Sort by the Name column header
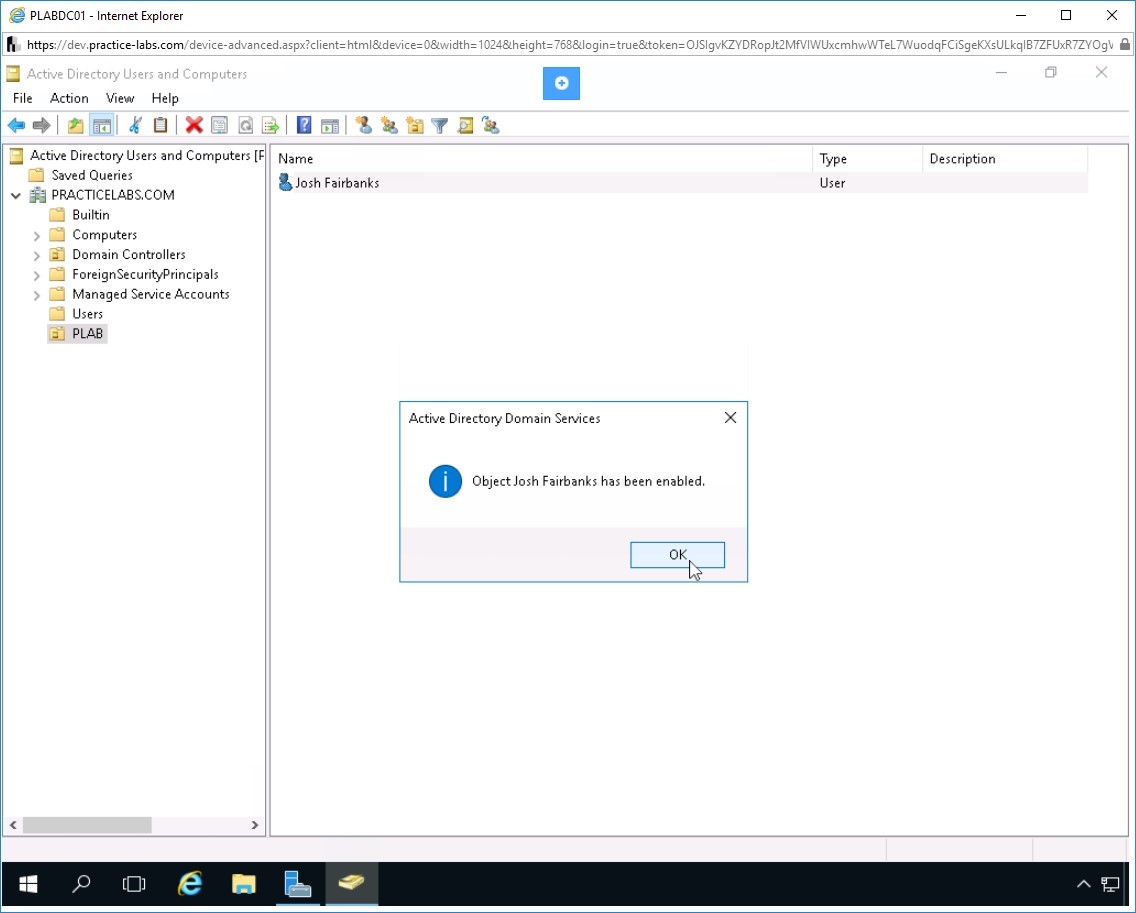Screen dimensions: 1136x913 [x=543, y=159]
